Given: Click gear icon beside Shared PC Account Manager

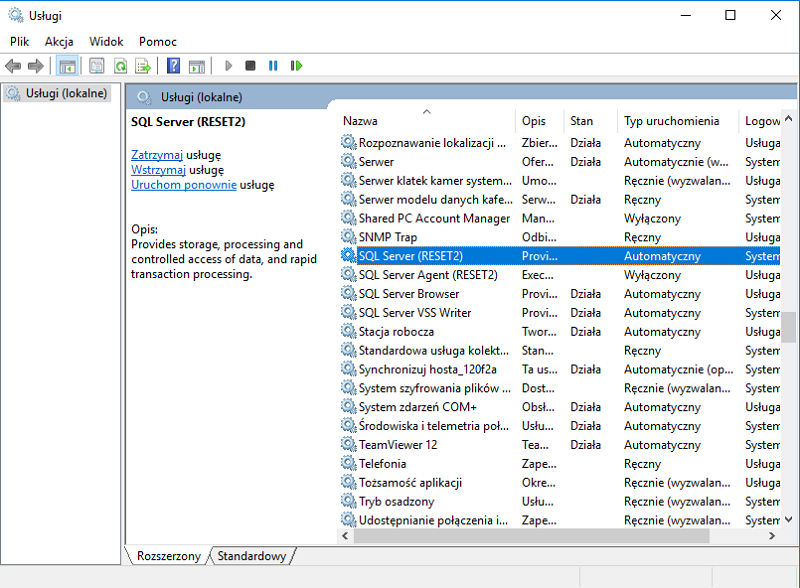Looking at the screenshot, I should coord(348,217).
